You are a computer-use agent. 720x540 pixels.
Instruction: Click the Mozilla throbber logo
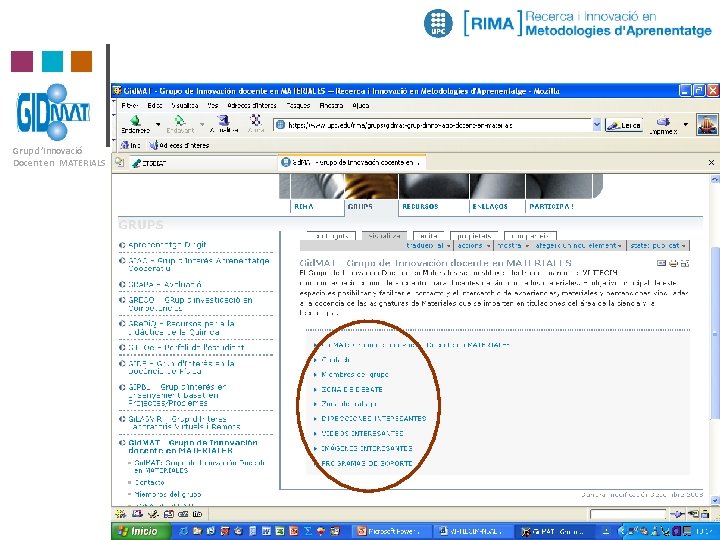[707, 124]
